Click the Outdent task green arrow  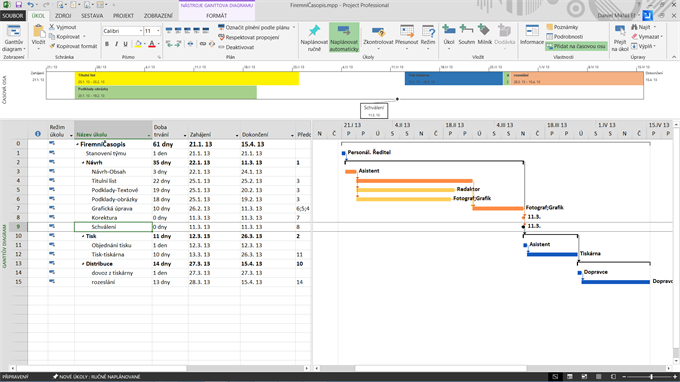tap(169, 44)
